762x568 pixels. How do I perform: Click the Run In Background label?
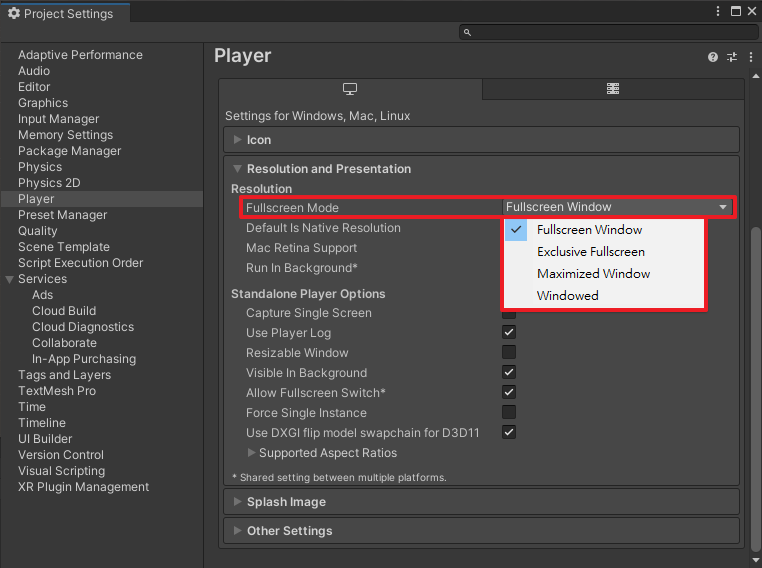point(301,268)
